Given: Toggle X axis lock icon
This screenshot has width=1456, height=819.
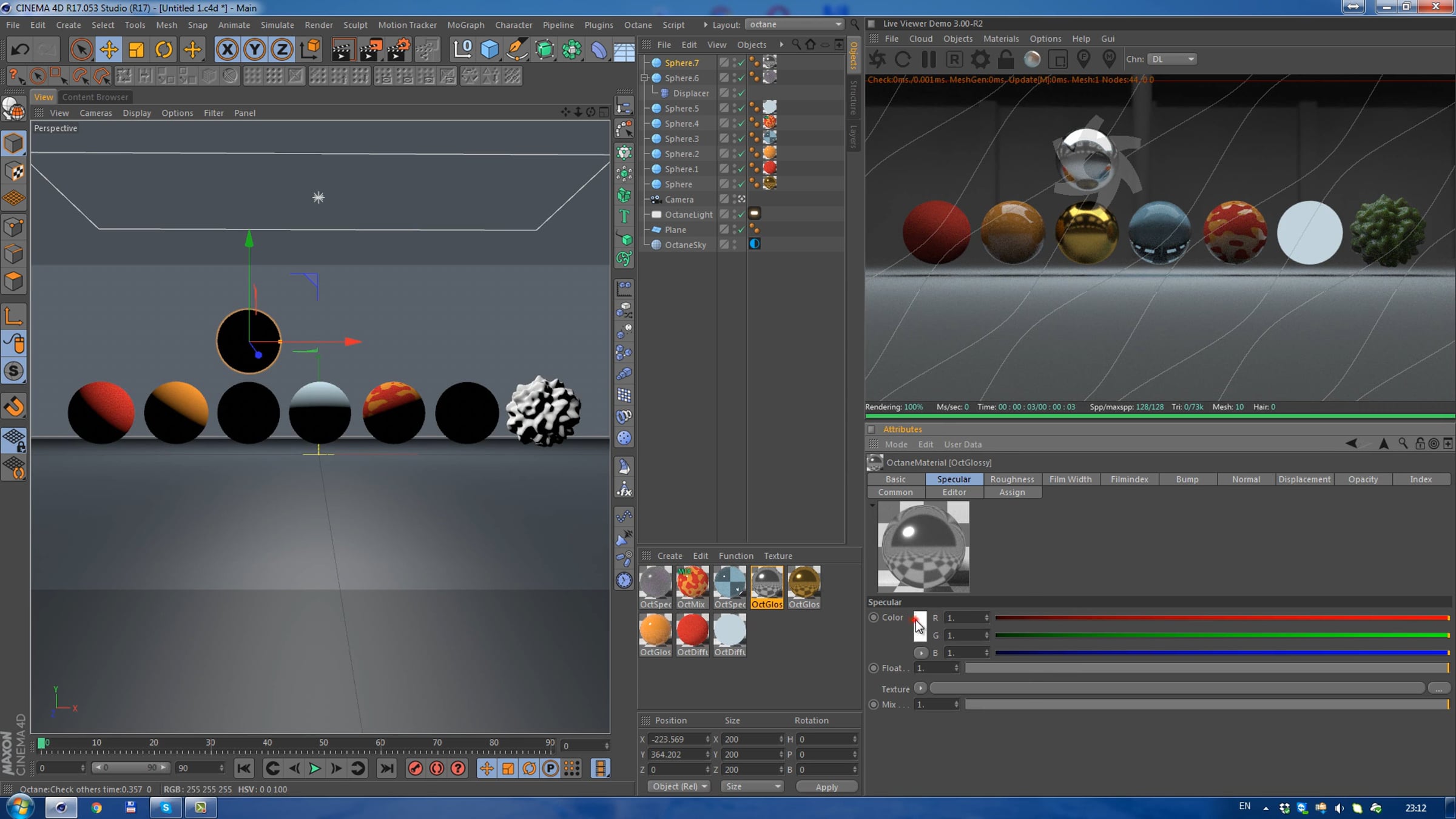Looking at the screenshot, I should (227, 49).
